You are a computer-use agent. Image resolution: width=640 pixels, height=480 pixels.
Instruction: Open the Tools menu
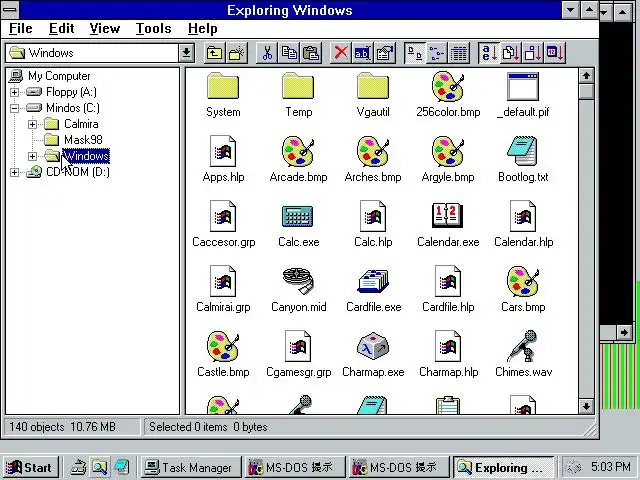[x=153, y=29]
